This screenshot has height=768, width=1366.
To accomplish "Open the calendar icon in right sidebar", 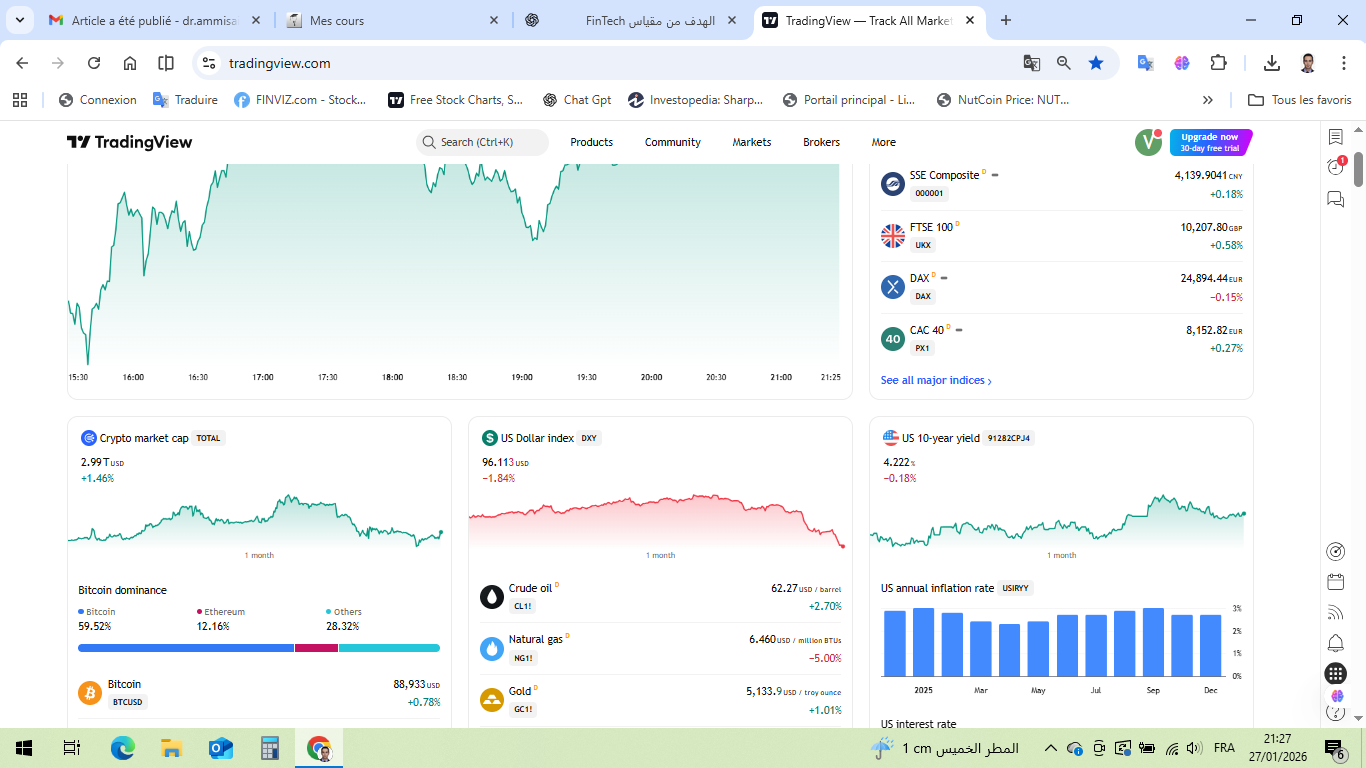I will (x=1335, y=582).
